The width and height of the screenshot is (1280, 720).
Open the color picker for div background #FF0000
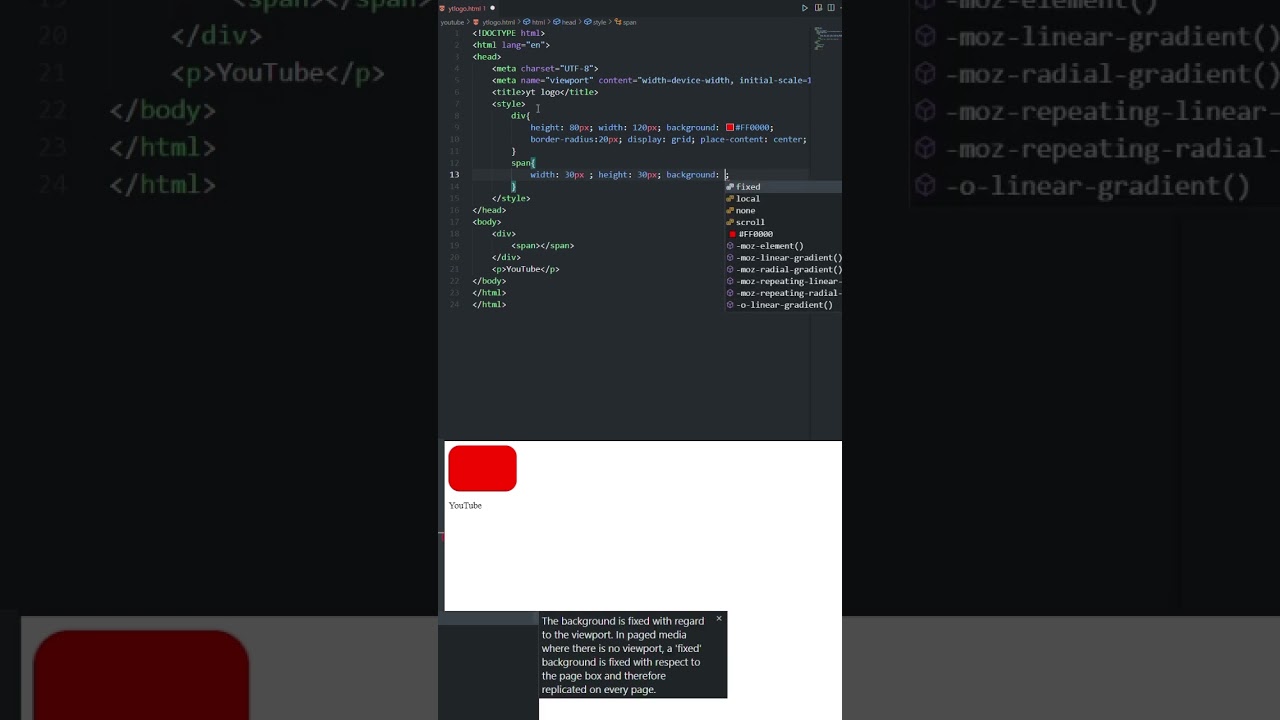point(730,128)
